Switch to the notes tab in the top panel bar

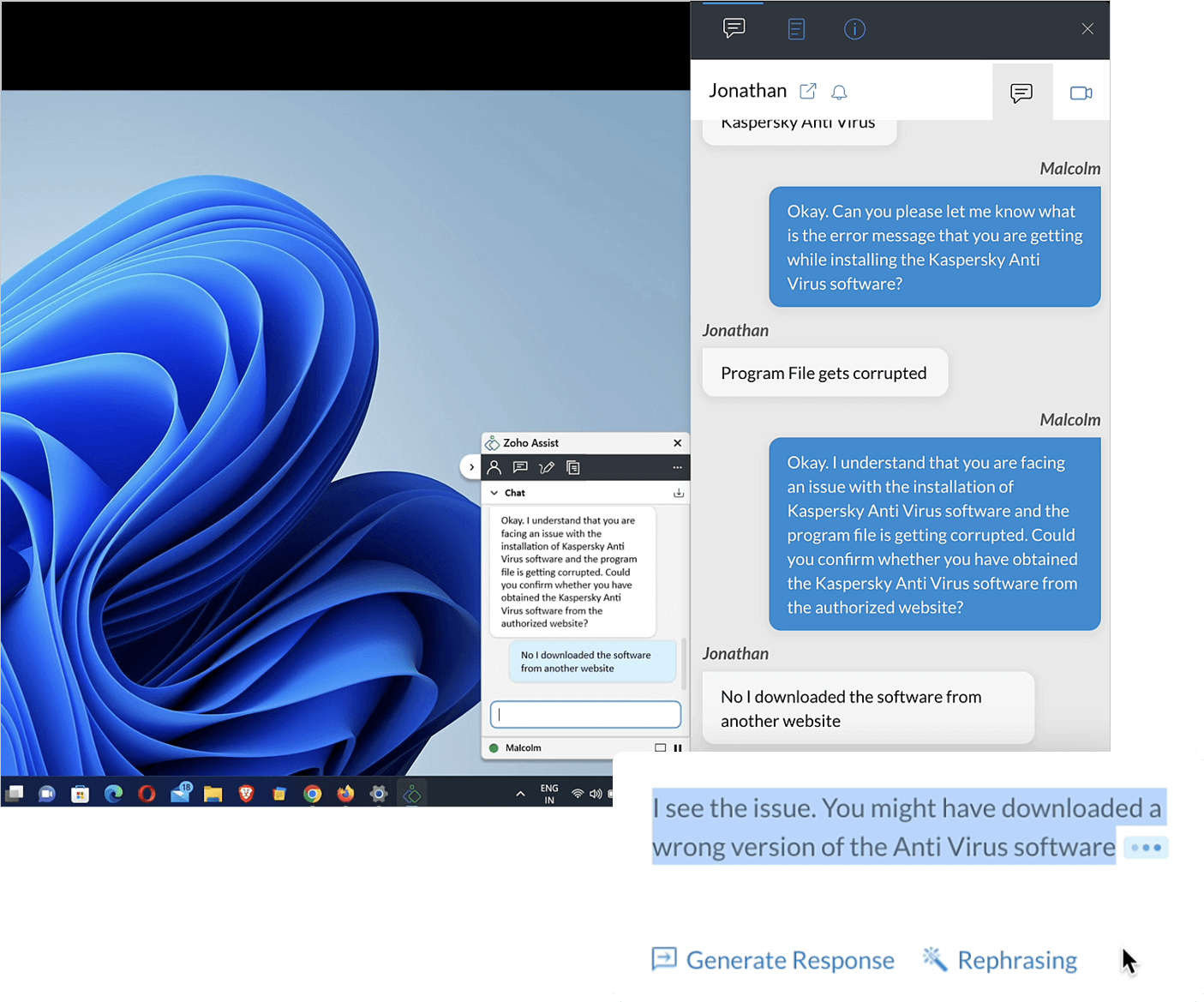pos(796,30)
